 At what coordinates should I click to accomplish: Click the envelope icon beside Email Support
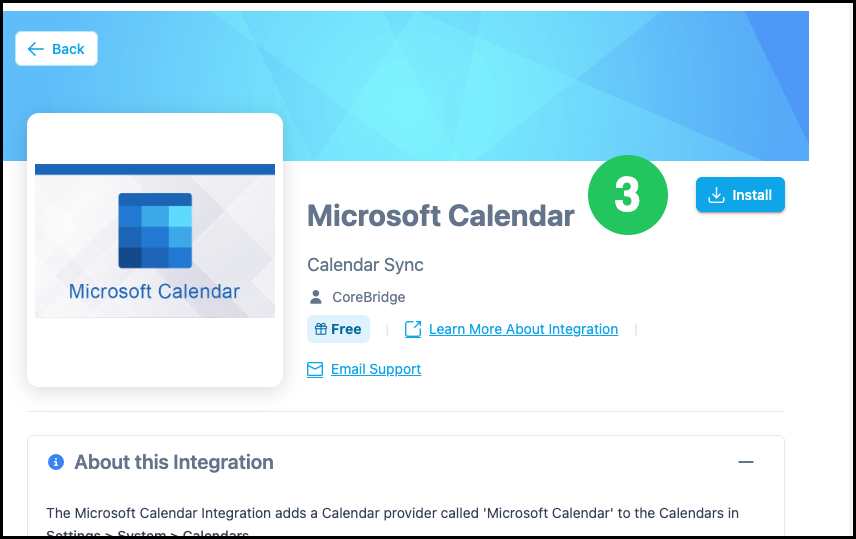pyautogui.click(x=315, y=370)
